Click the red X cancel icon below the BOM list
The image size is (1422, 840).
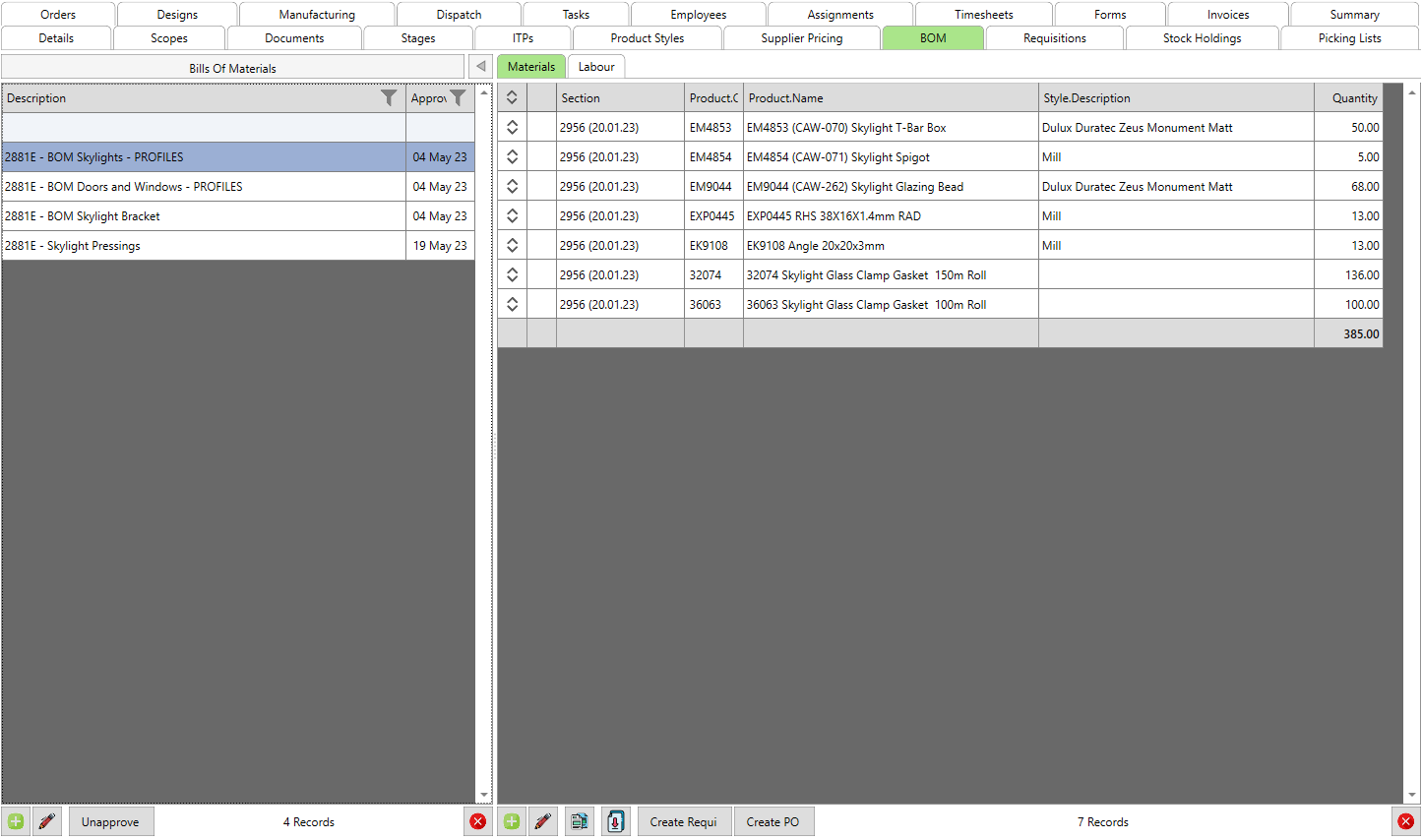[478, 821]
